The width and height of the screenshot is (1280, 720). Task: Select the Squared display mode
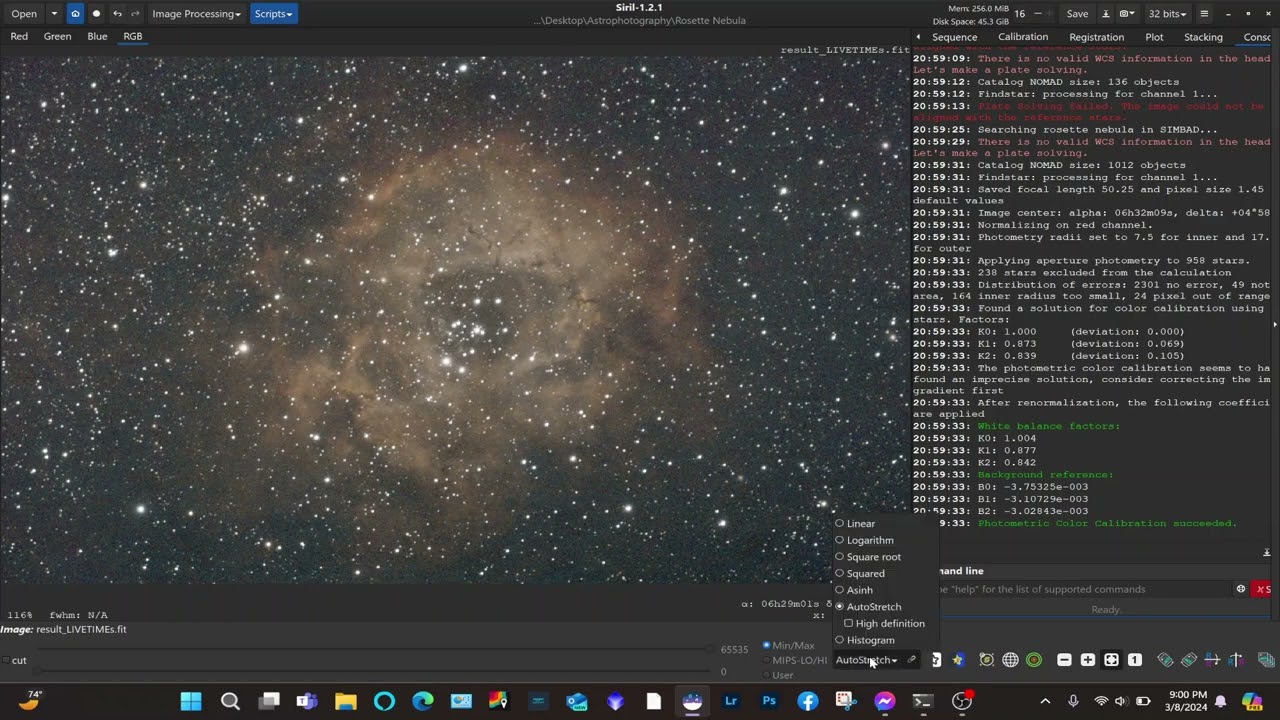pyautogui.click(x=860, y=574)
